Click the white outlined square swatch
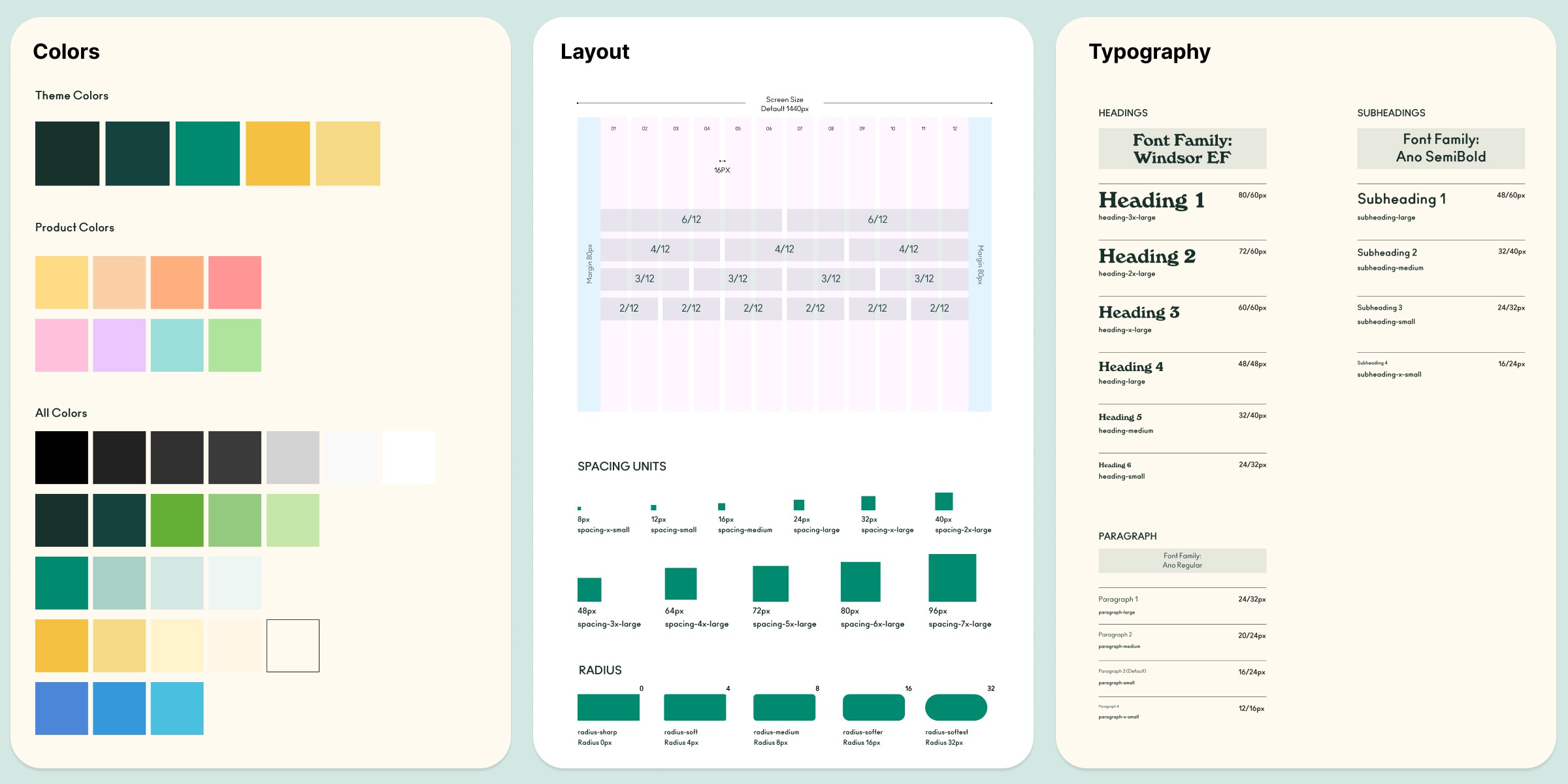Screen dimensions: 1568x784 click(293, 645)
